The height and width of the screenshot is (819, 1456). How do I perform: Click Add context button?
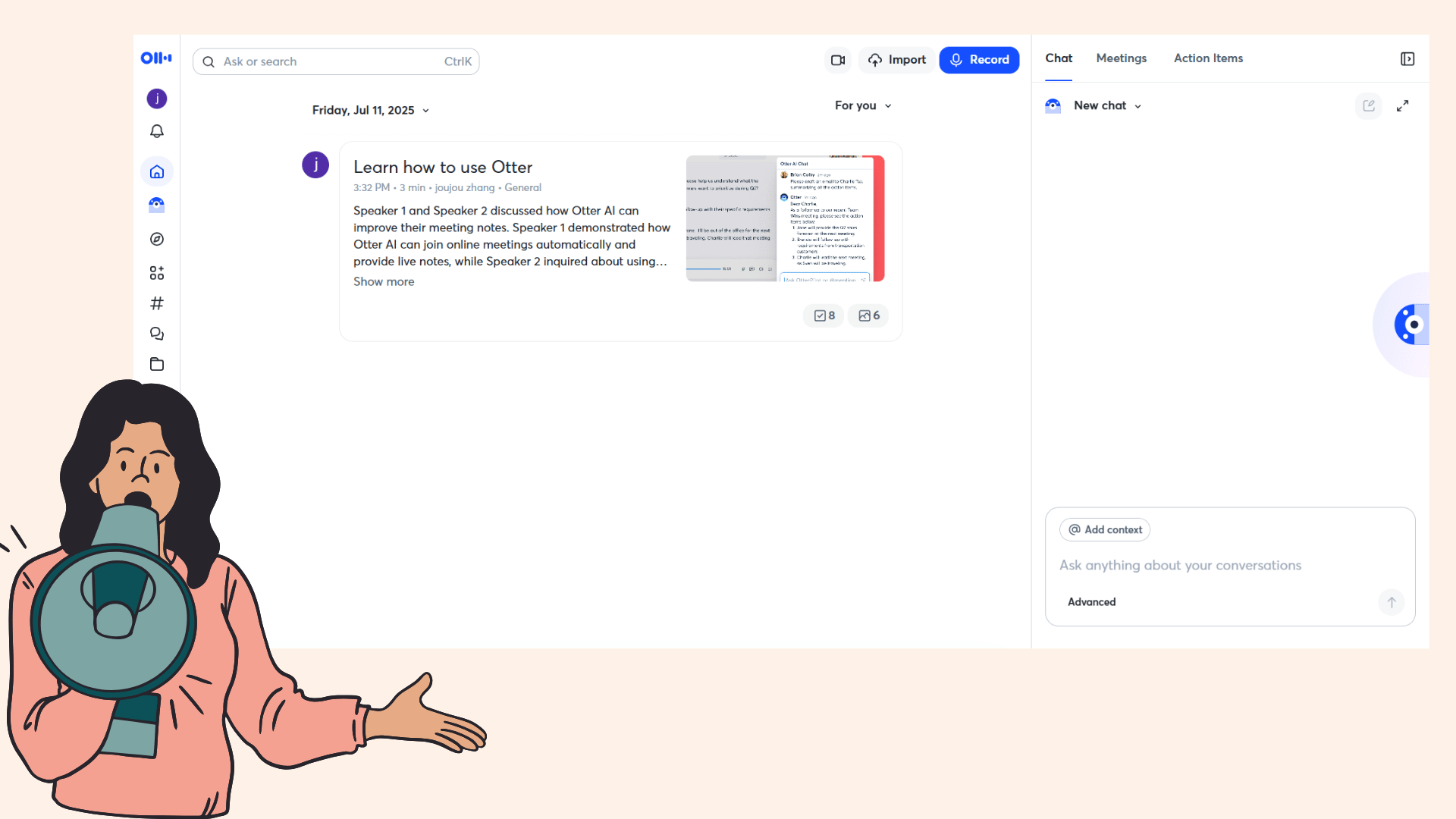click(1105, 530)
